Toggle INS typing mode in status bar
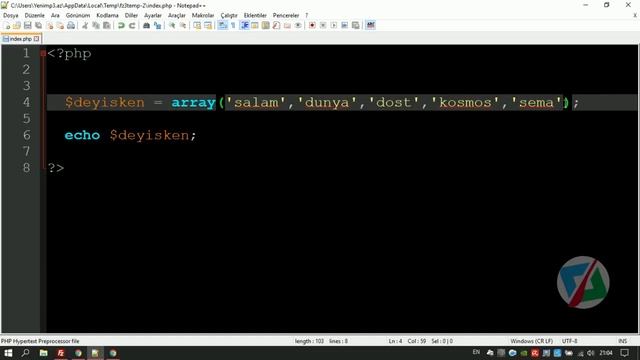Screen dimensions: 640x360 pos(622,341)
